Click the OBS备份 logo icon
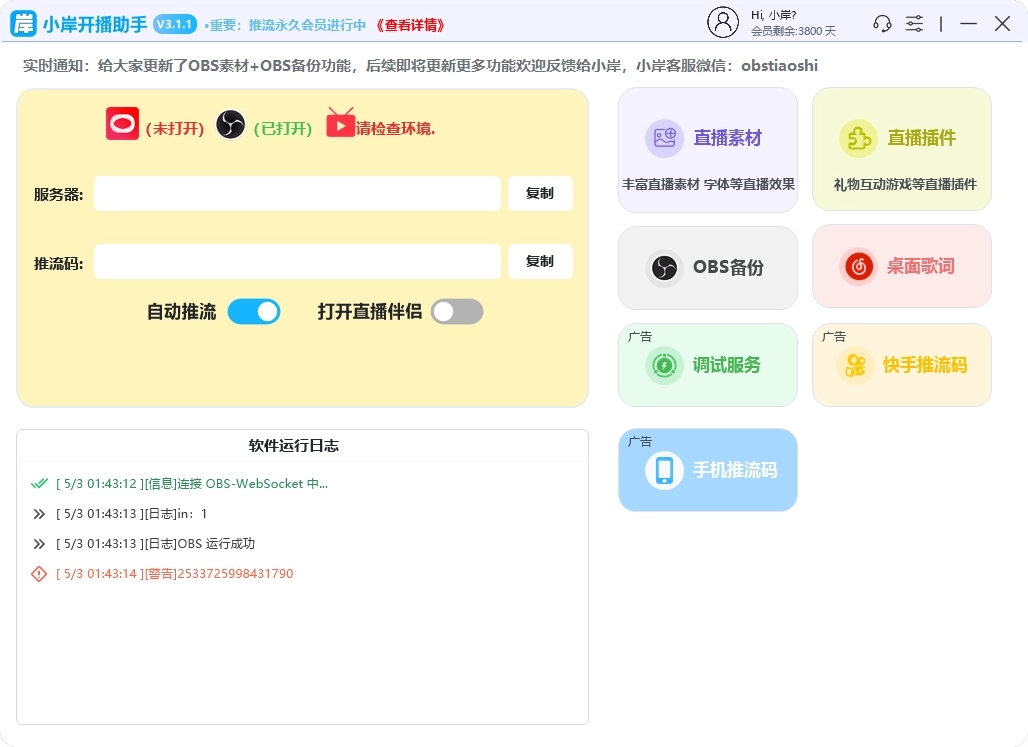The image size is (1028, 747). pyautogui.click(x=664, y=268)
